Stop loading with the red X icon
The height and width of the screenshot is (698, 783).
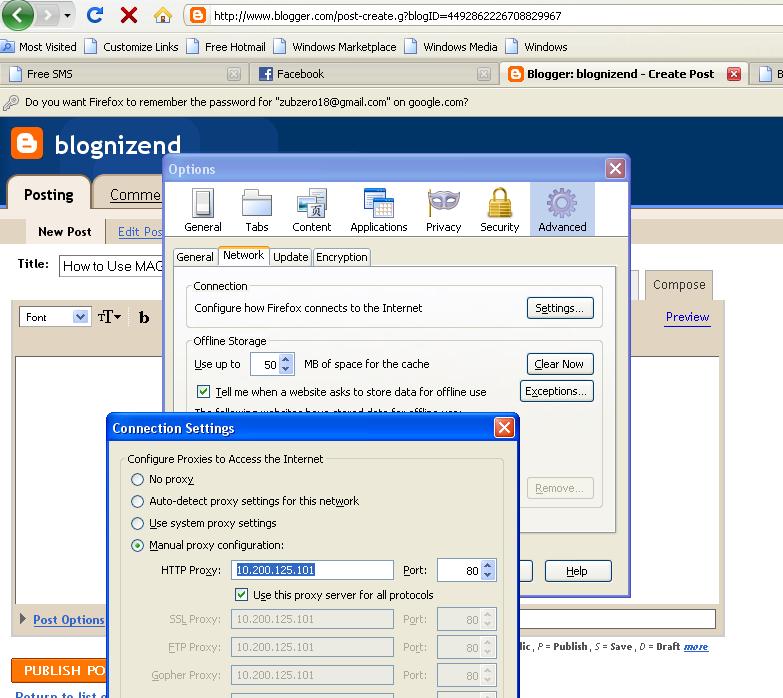[x=128, y=15]
